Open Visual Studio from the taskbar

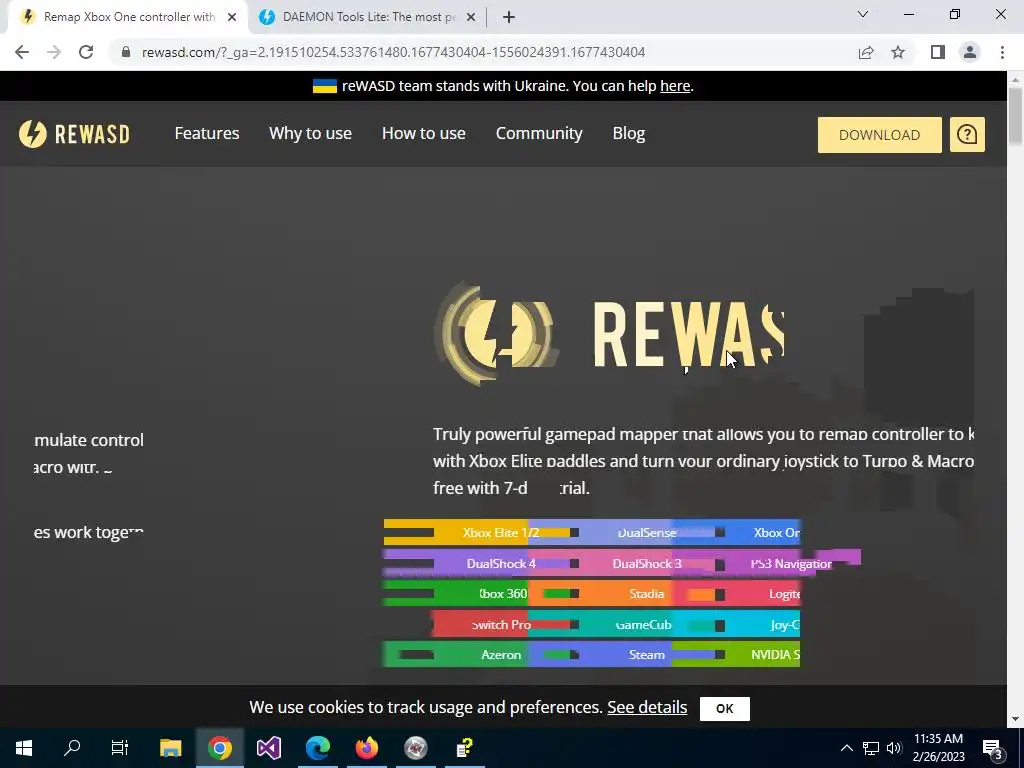coord(268,748)
